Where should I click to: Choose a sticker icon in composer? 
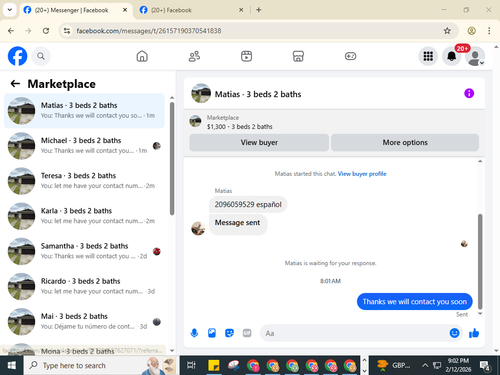(x=229, y=333)
